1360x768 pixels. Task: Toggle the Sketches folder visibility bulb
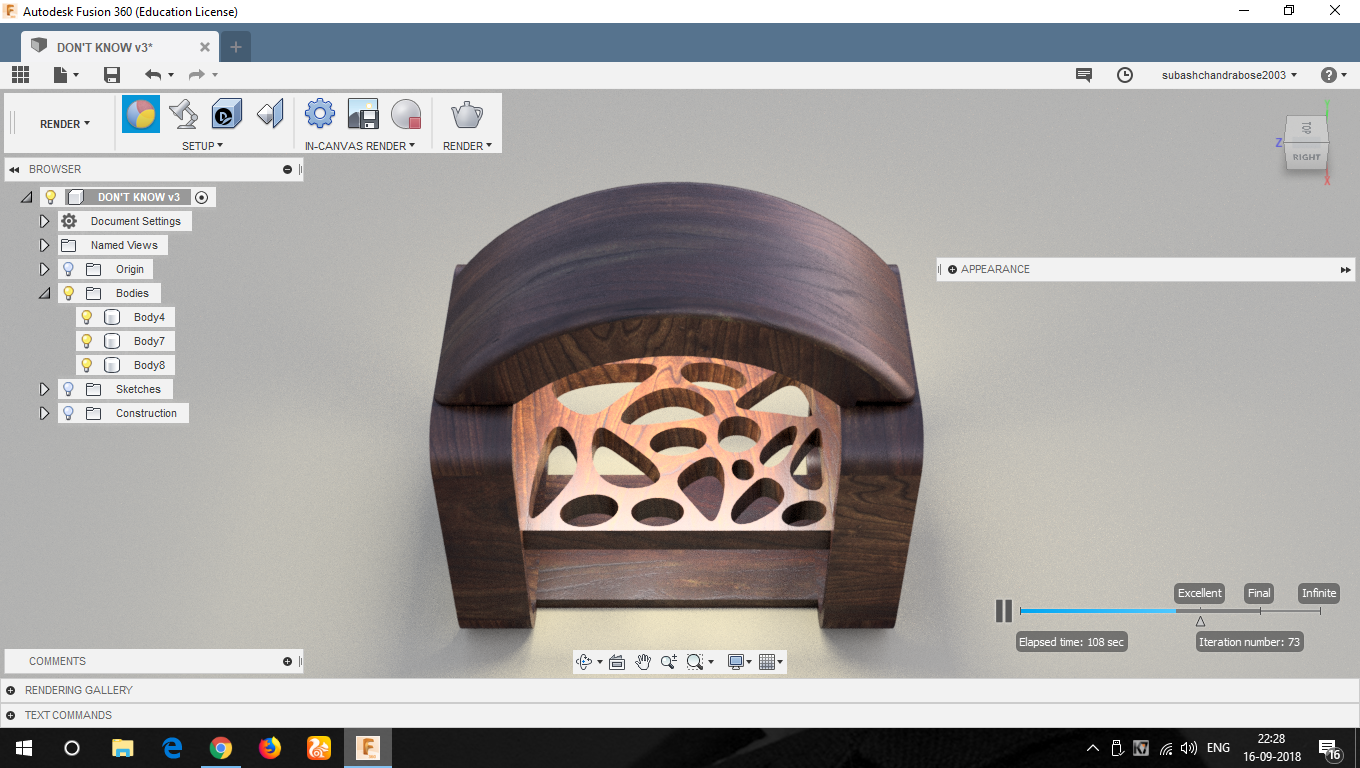click(67, 388)
